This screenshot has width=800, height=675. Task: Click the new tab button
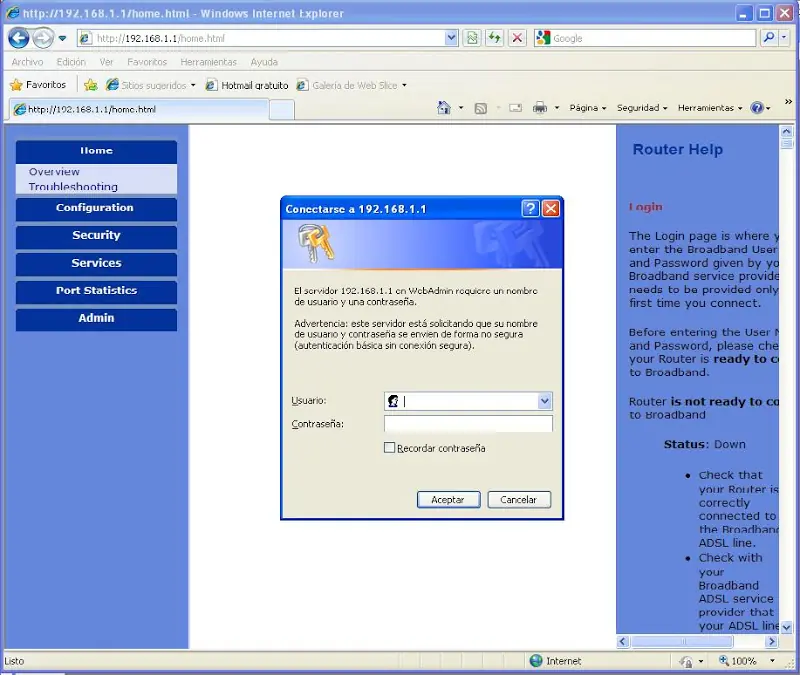coord(282,110)
